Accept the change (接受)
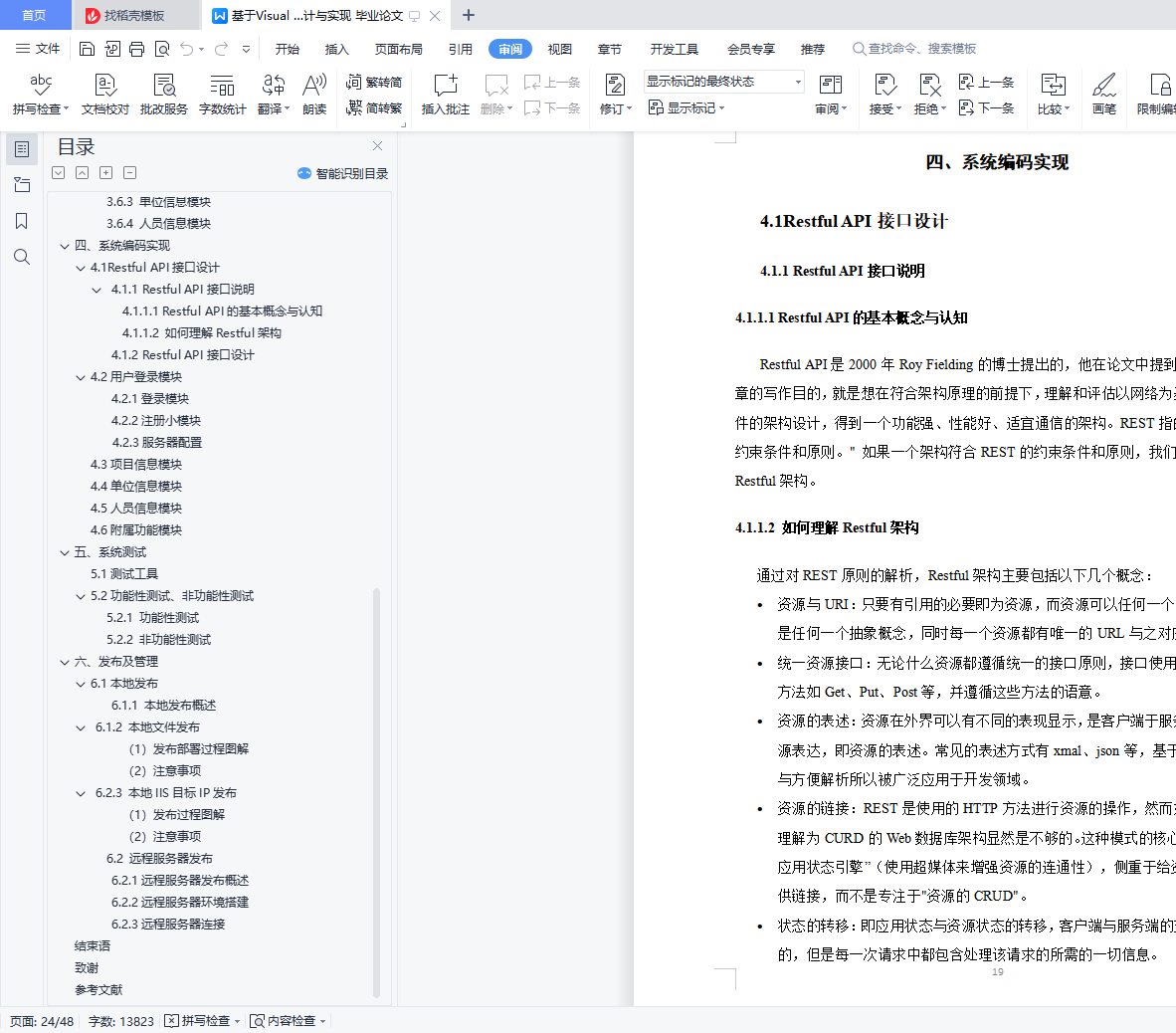The width and height of the screenshot is (1176, 1033). click(885, 95)
